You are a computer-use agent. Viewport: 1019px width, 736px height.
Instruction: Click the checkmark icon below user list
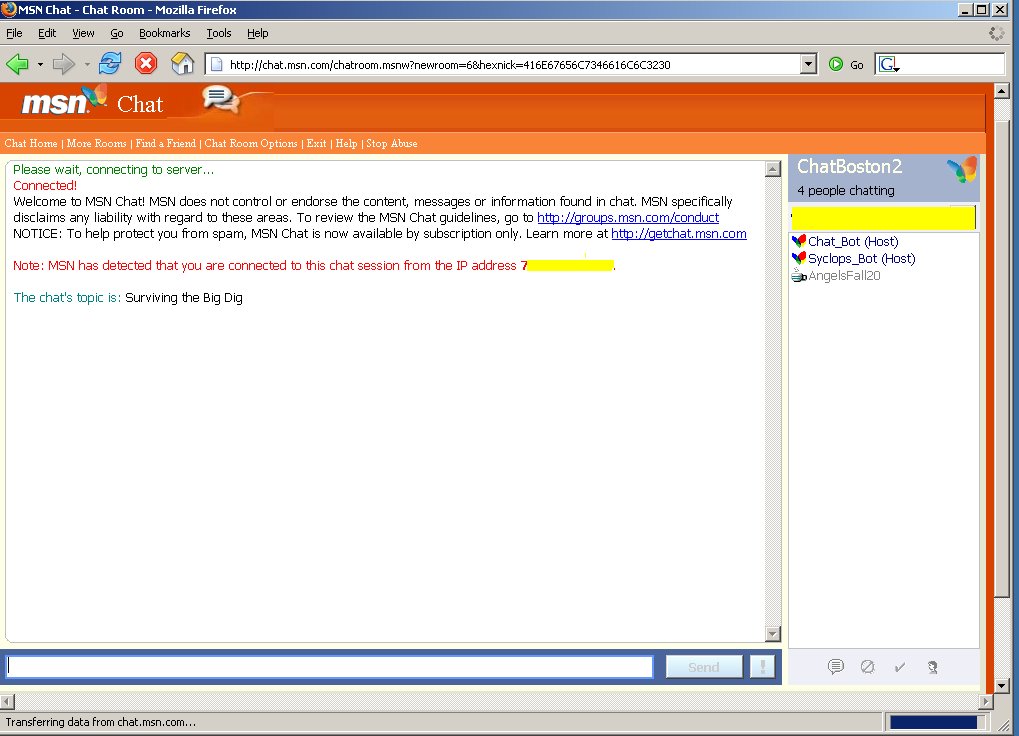click(x=900, y=667)
